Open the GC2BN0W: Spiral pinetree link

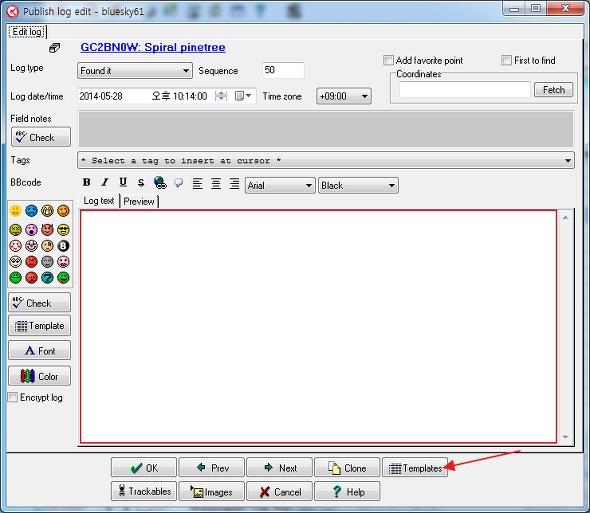click(x=153, y=47)
